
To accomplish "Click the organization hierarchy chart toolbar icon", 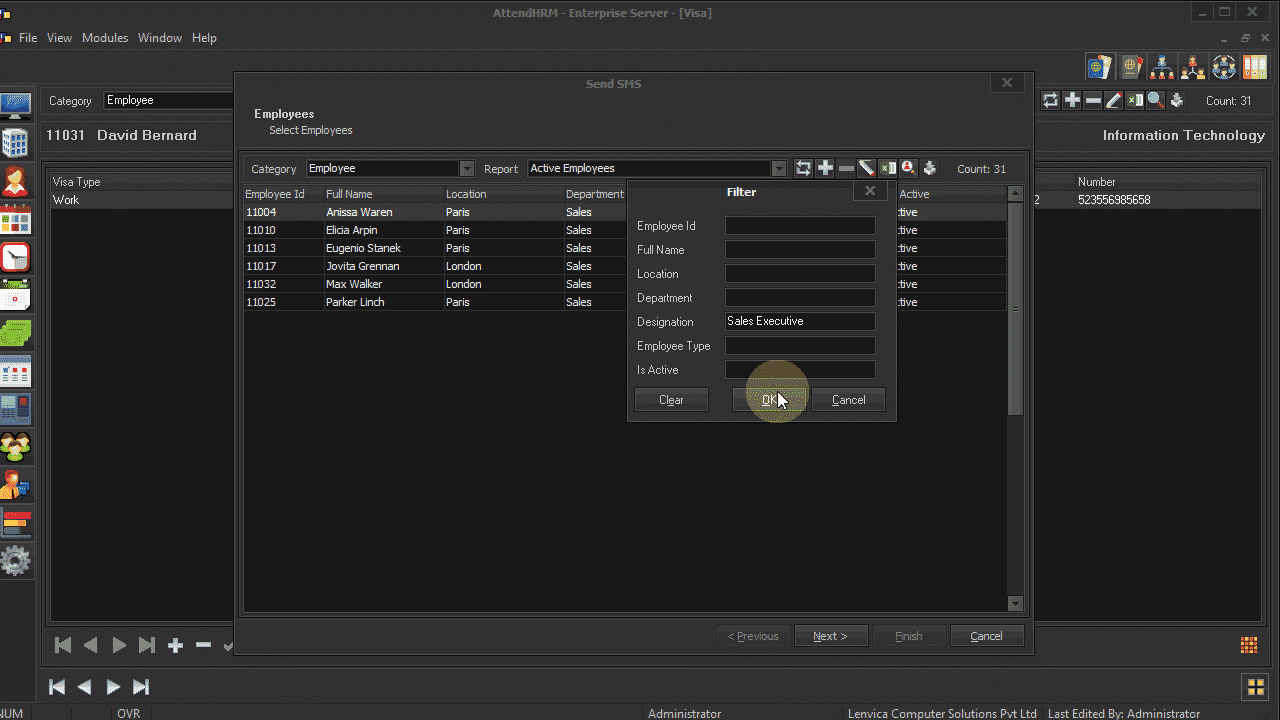I will 1162,67.
